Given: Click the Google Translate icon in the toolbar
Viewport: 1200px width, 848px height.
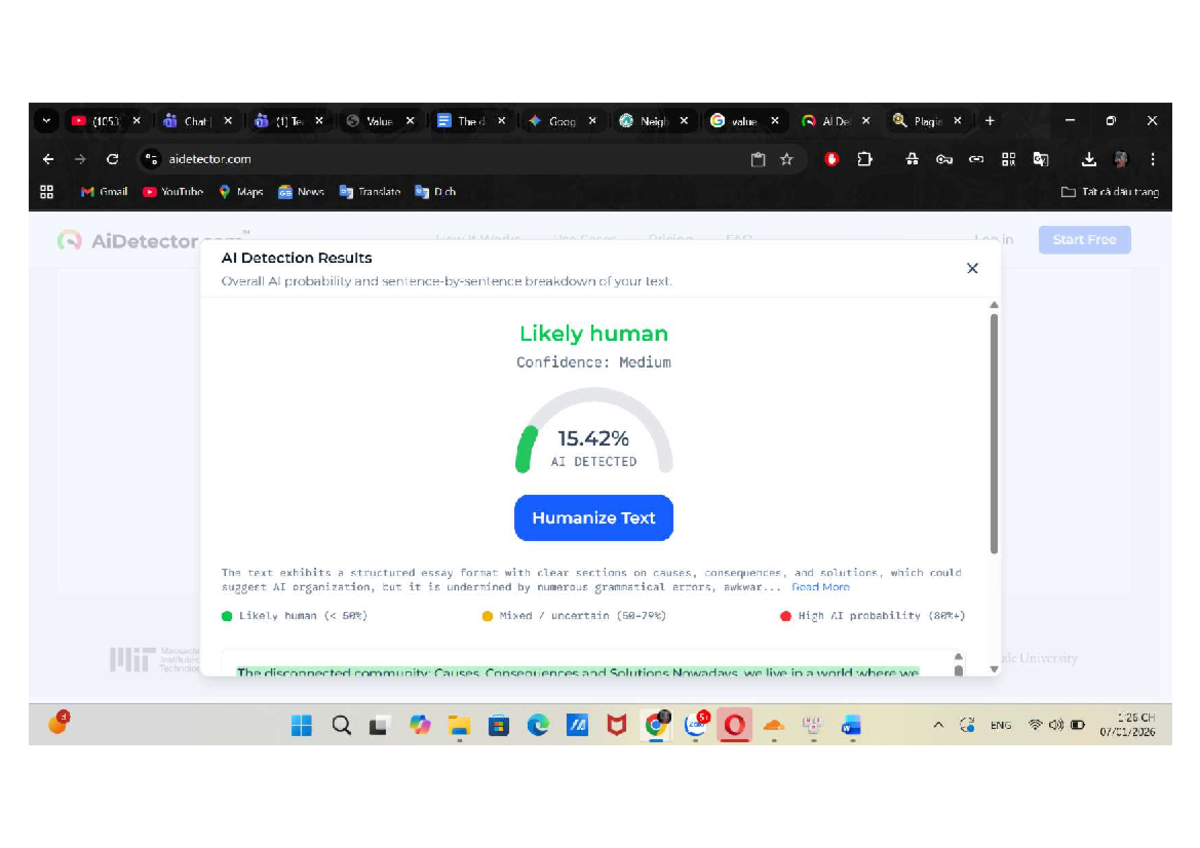Looking at the screenshot, I should [1041, 159].
